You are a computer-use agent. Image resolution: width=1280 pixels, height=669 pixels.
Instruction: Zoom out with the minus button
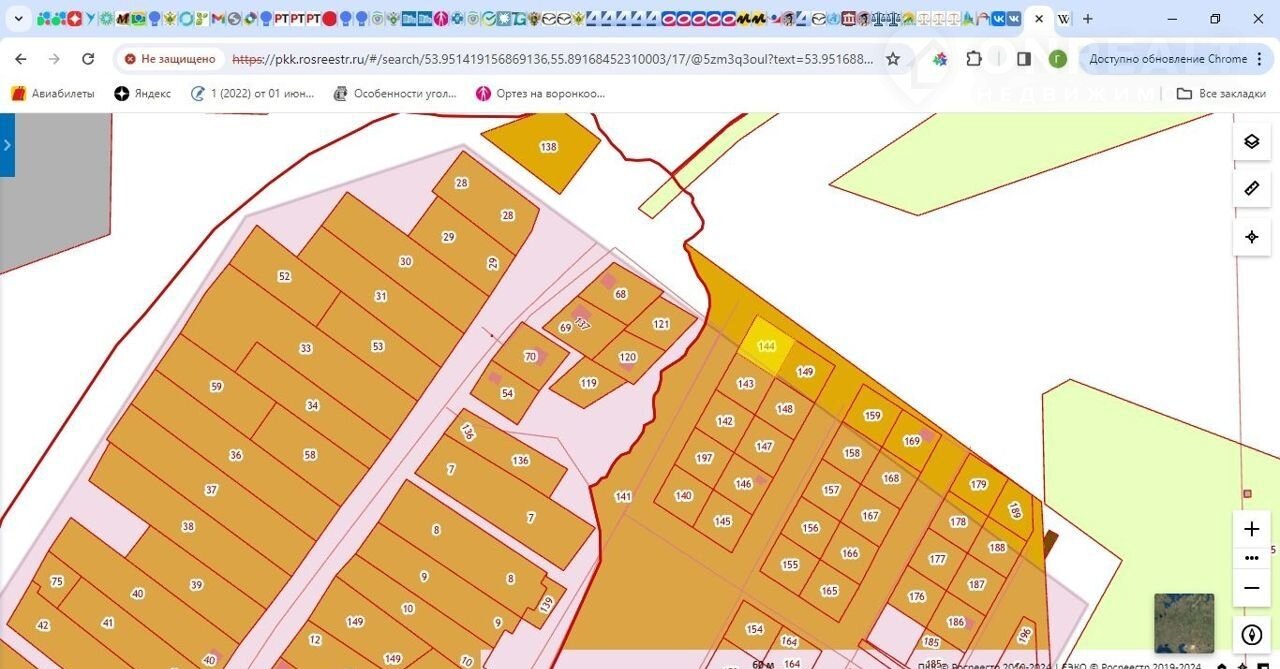(1251, 588)
